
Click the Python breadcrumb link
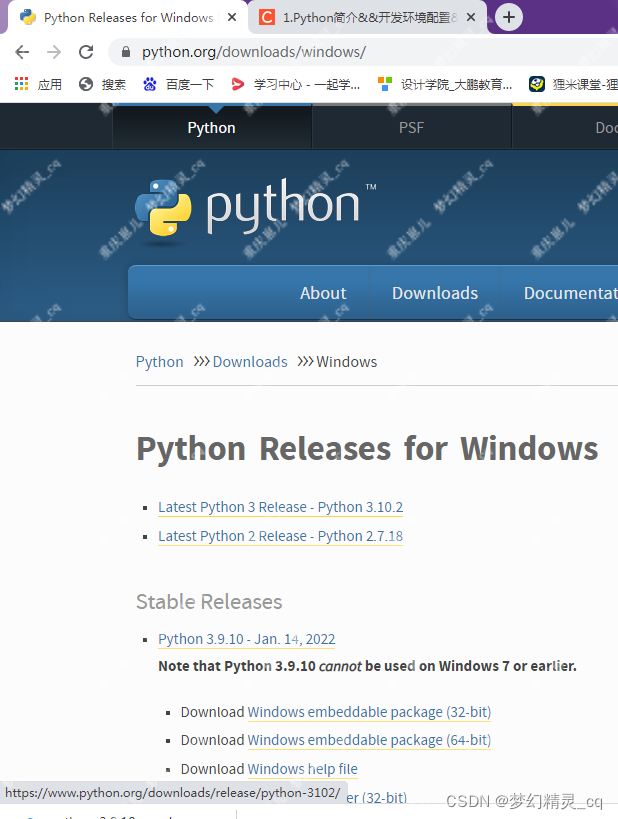point(159,362)
